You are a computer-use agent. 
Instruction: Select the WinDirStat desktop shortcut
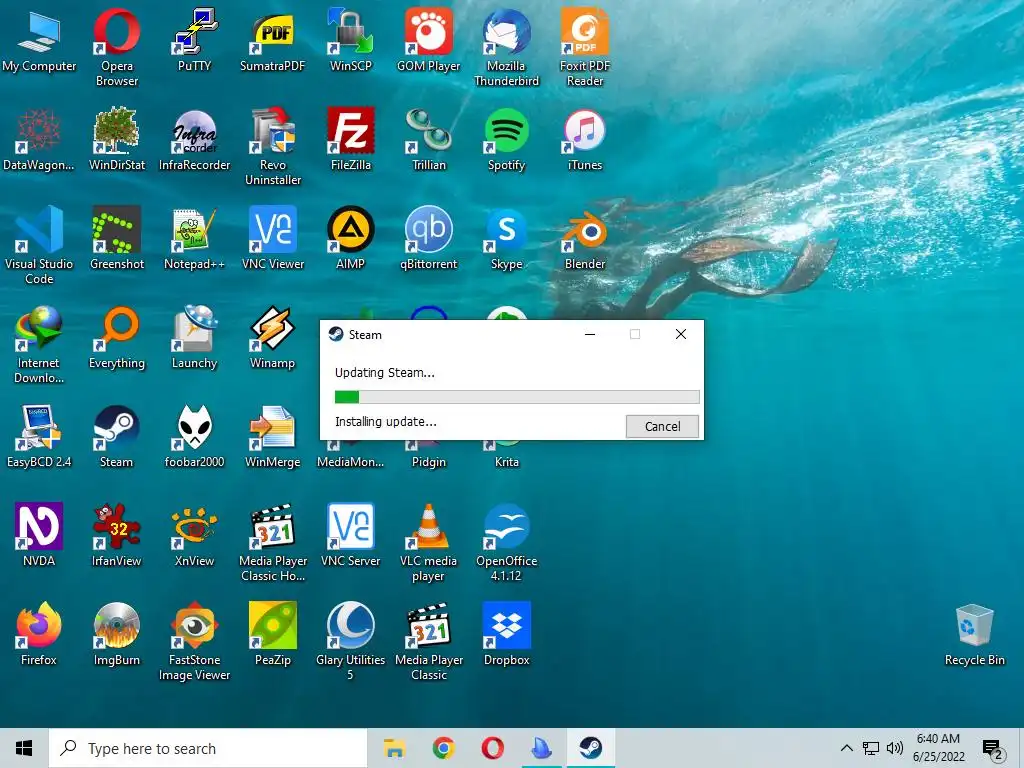click(117, 139)
